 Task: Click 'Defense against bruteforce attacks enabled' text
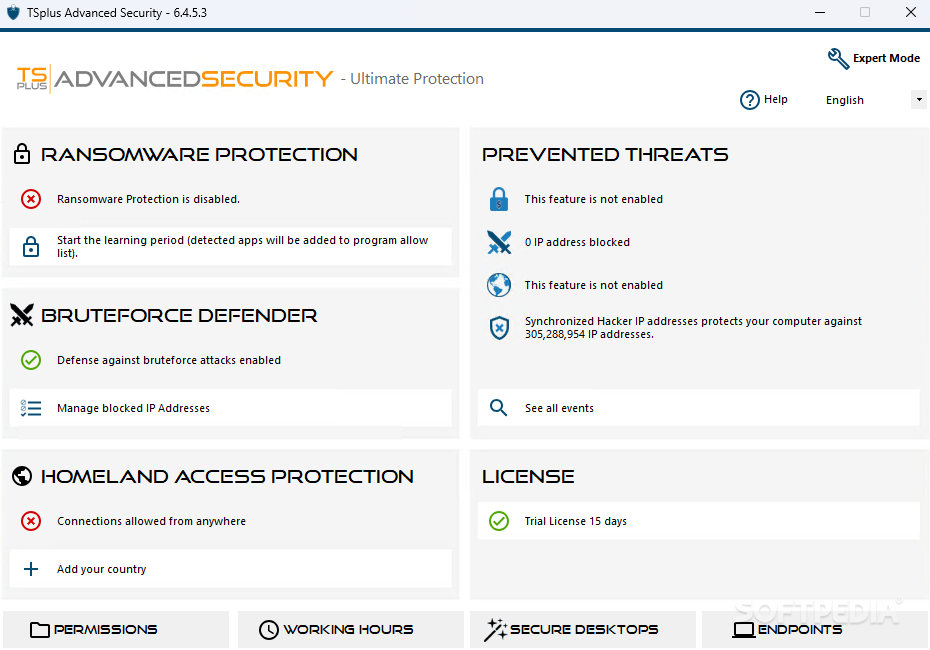coord(169,360)
